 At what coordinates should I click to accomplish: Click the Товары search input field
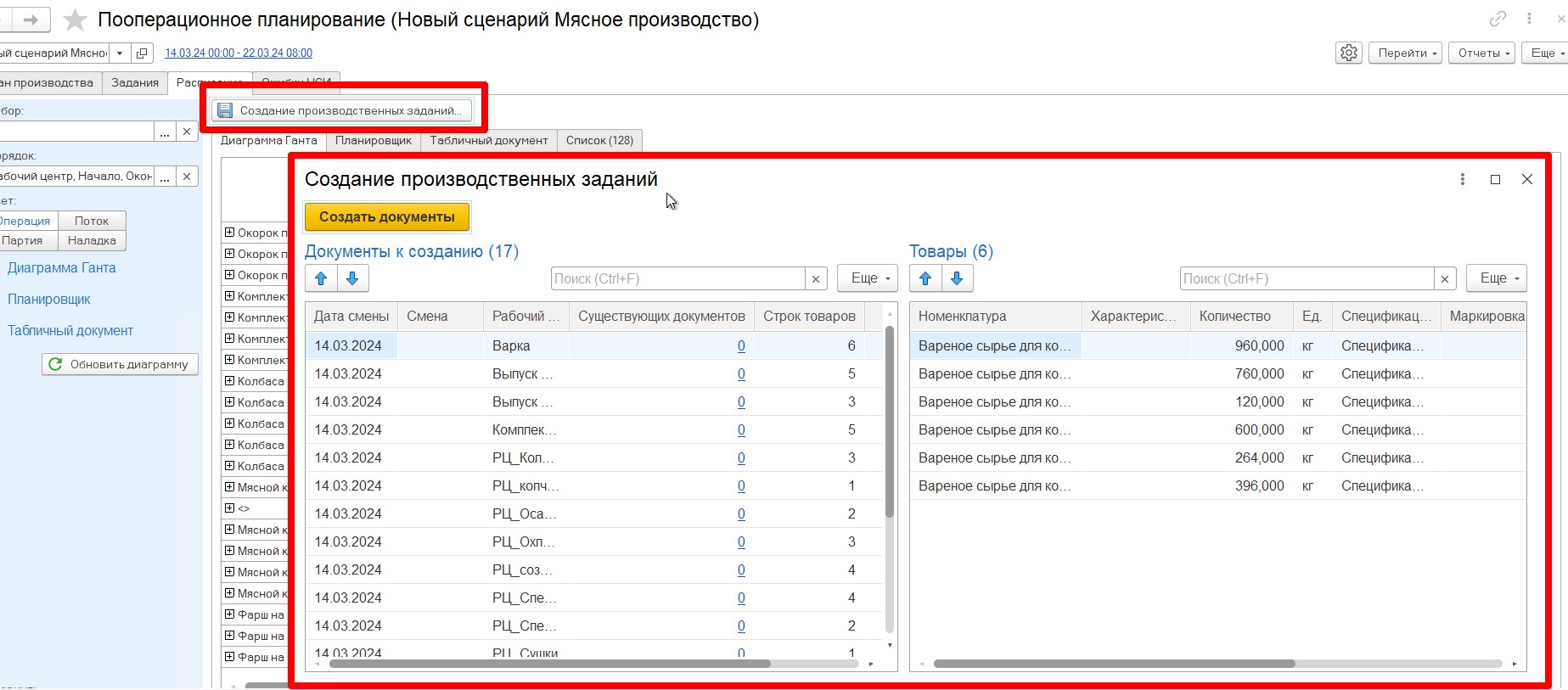tap(1307, 278)
